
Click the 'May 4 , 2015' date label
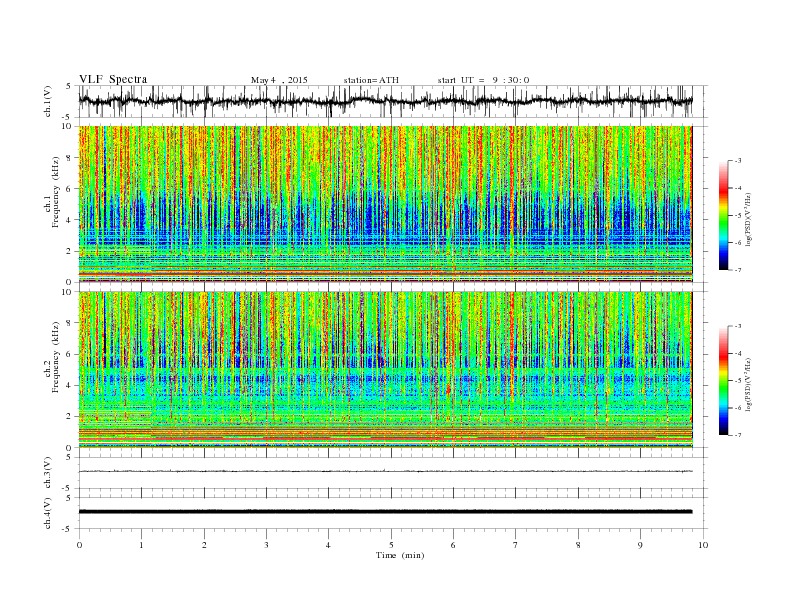click(x=279, y=80)
